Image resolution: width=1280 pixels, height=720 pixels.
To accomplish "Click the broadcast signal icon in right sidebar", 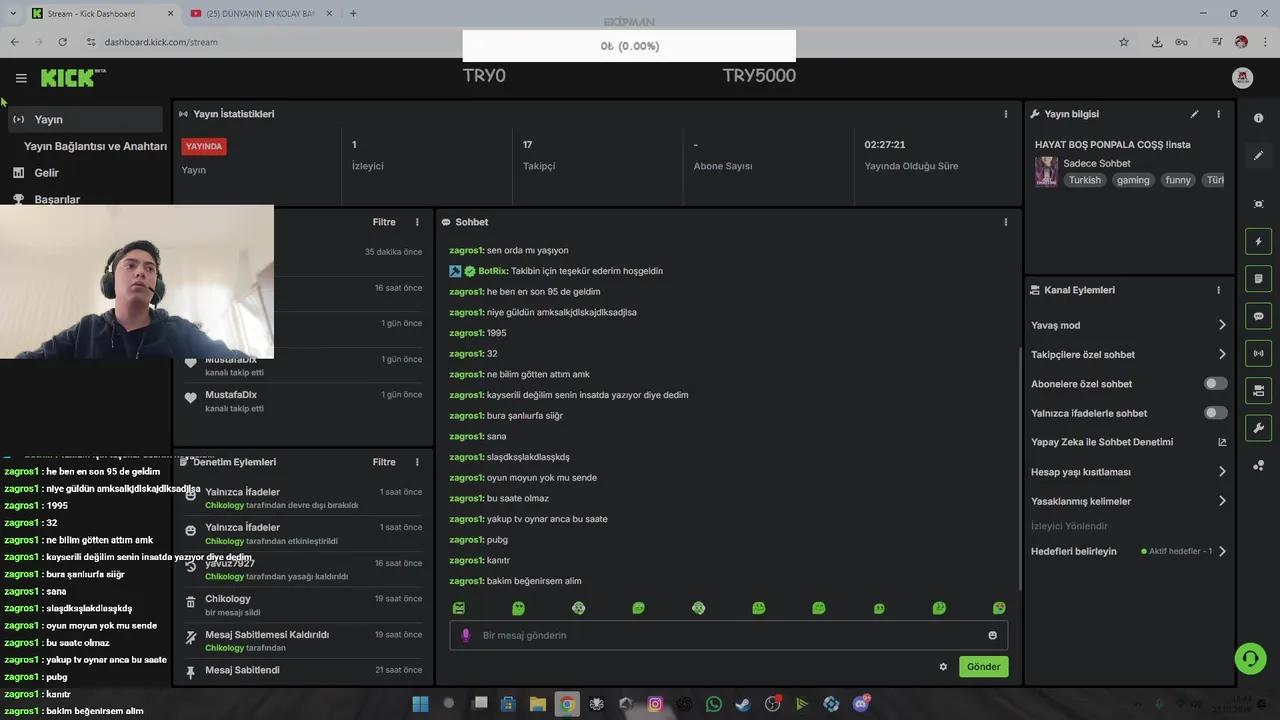I will click(1258, 353).
